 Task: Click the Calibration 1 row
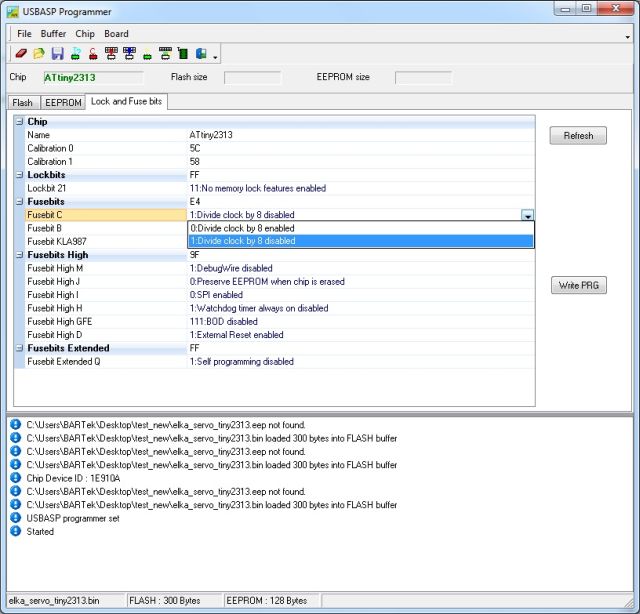pos(280,162)
